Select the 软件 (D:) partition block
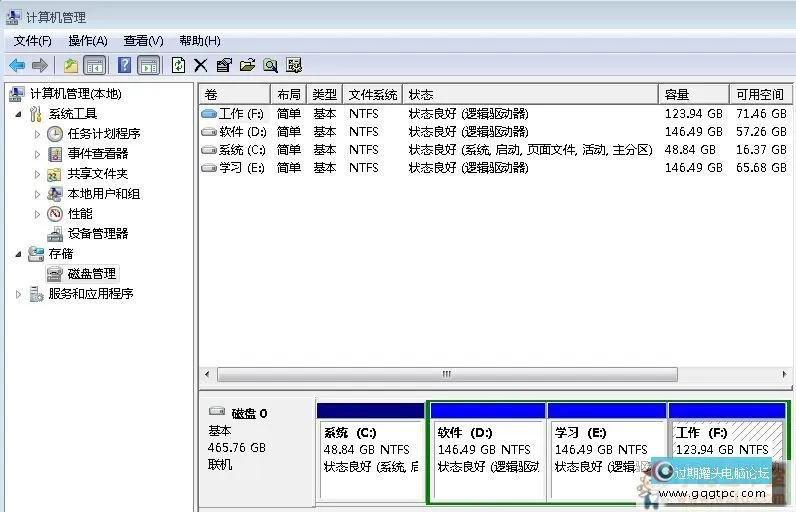This screenshot has height=512, width=796. pyautogui.click(x=487, y=452)
